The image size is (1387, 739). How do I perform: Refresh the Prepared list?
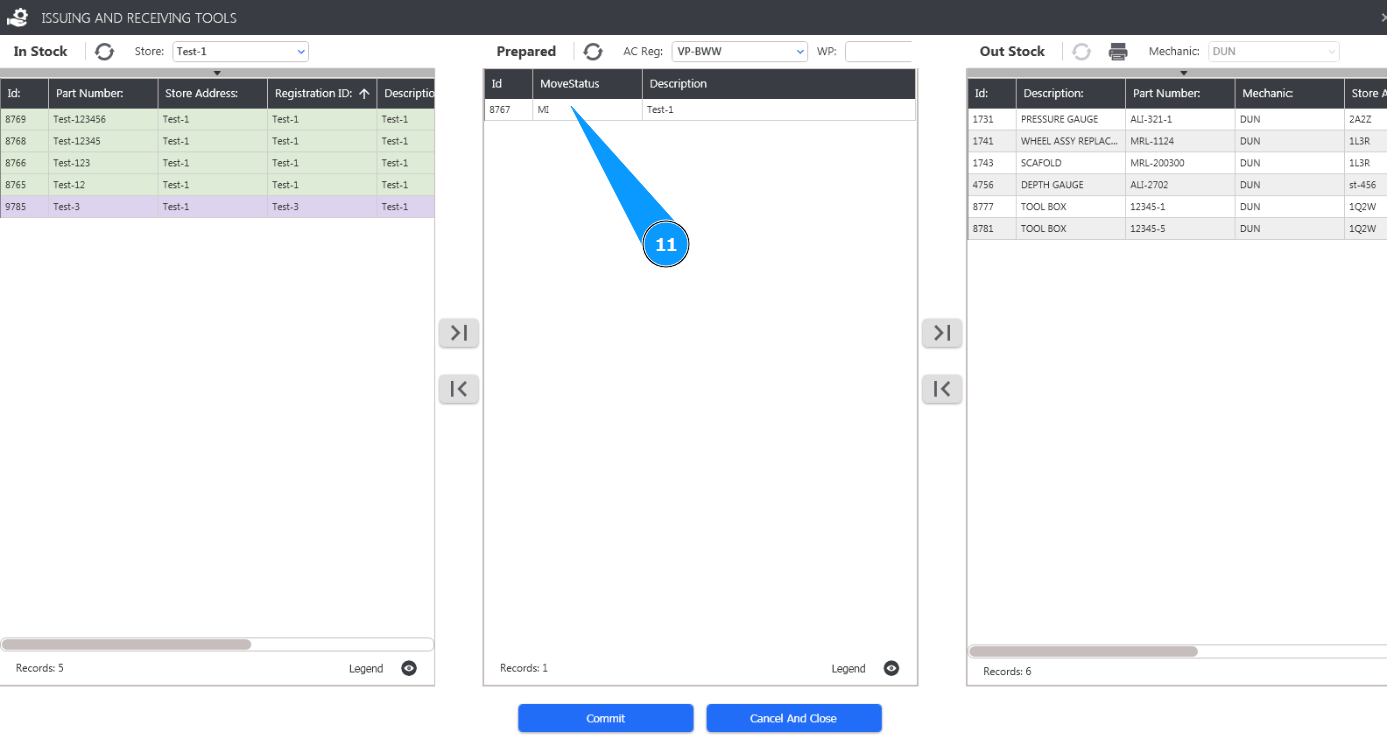593,51
